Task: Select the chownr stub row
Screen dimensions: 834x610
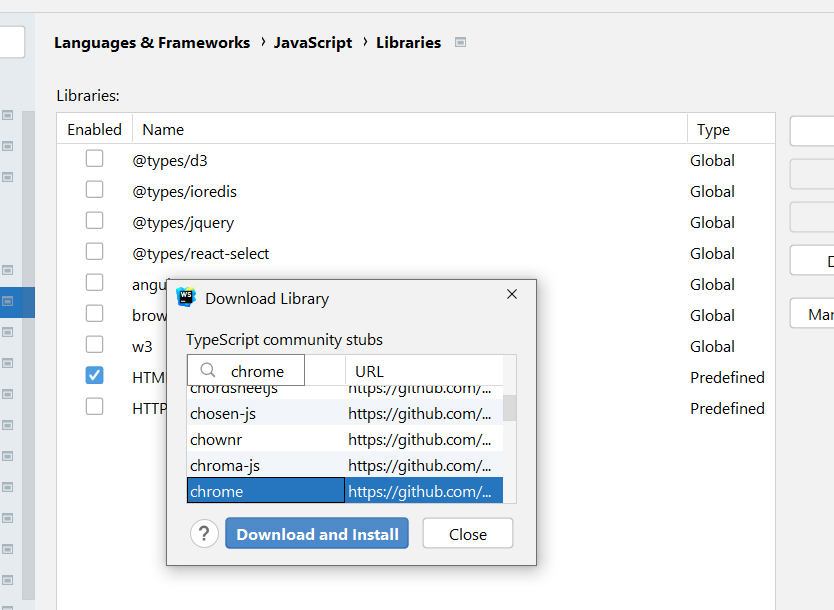Action: tap(345, 439)
